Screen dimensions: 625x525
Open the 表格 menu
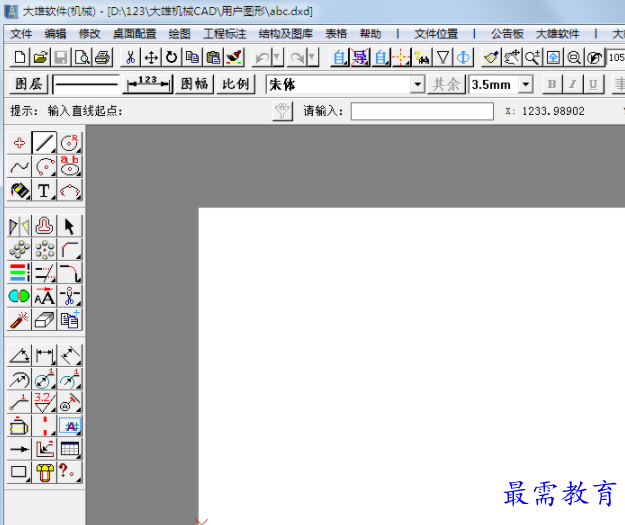(336, 34)
